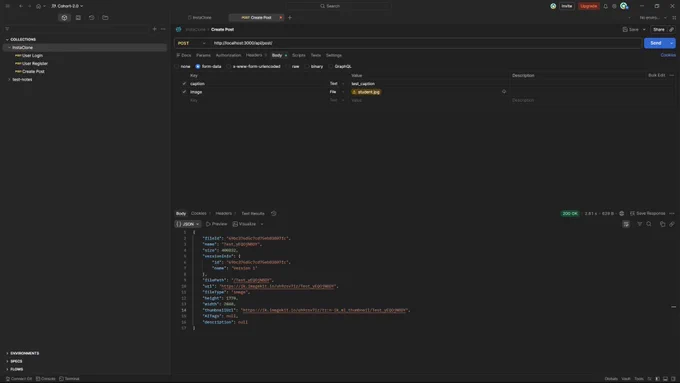Screen dimensions: 680x383
Task: Open the Save dropdown arrow
Action: click(x=644, y=29)
